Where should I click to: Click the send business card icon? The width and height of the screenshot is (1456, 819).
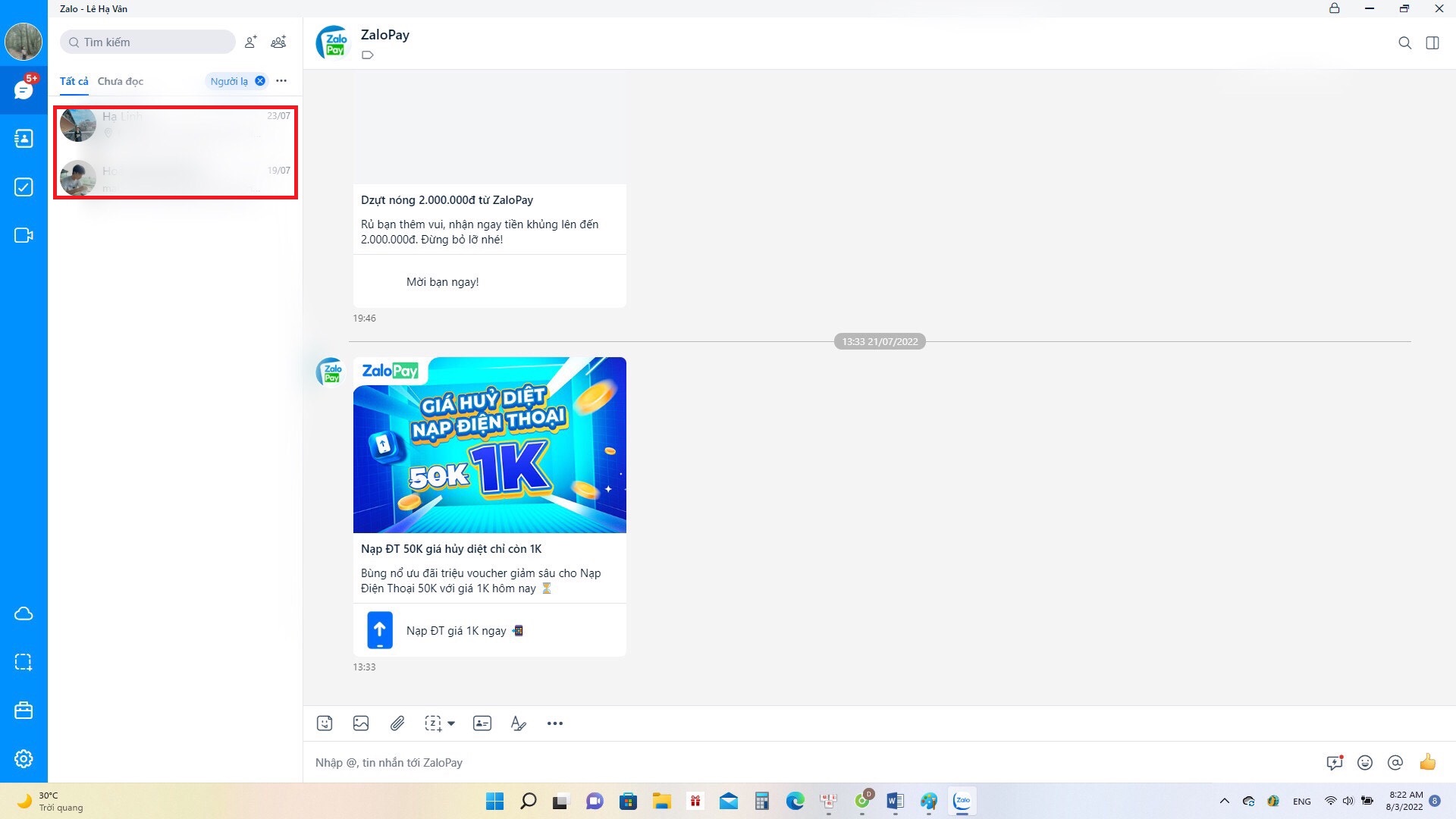pos(482,723)
